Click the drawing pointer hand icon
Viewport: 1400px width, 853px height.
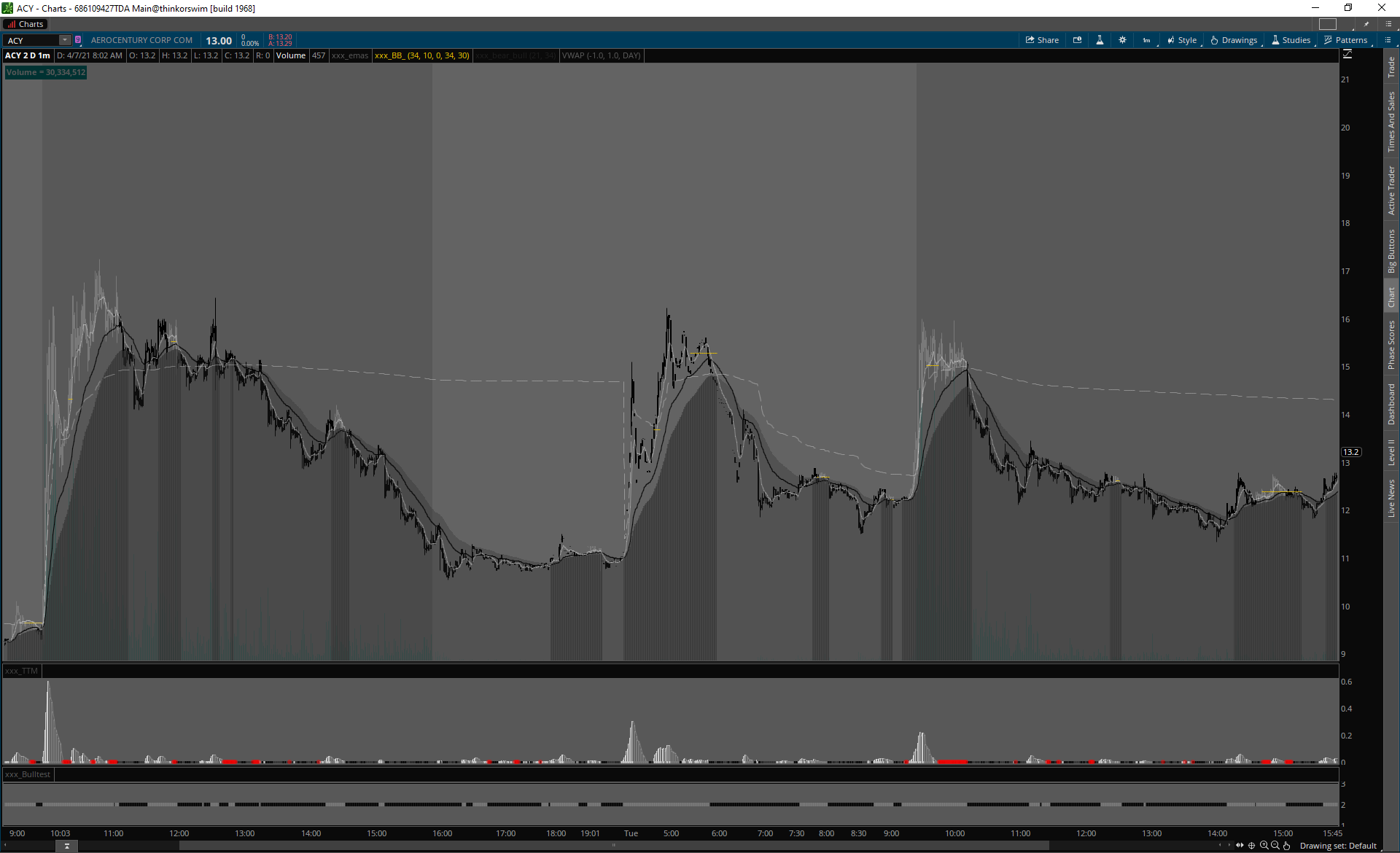(1287, 846)
